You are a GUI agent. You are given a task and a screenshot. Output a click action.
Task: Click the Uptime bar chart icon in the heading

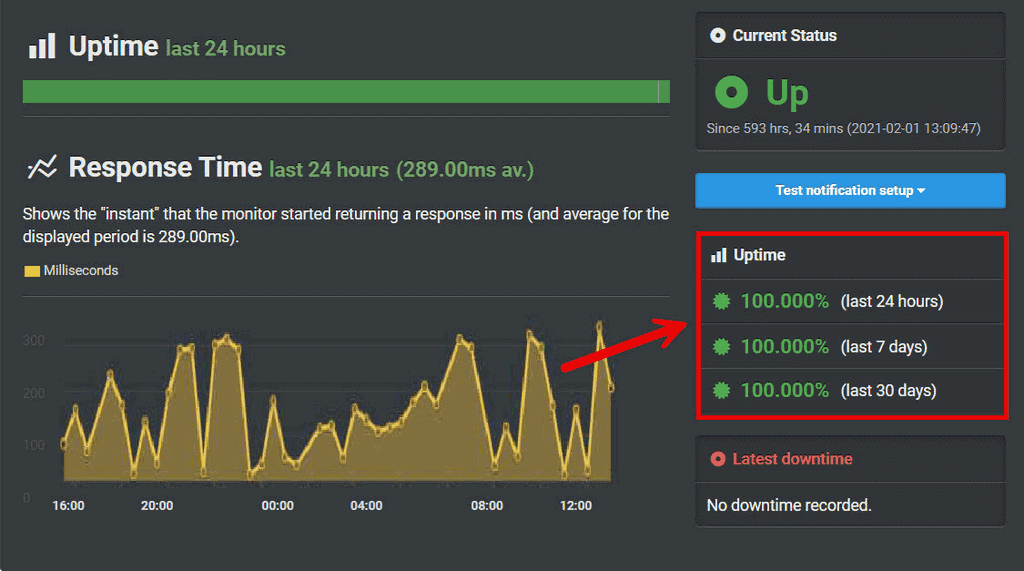tap(42, 46)
